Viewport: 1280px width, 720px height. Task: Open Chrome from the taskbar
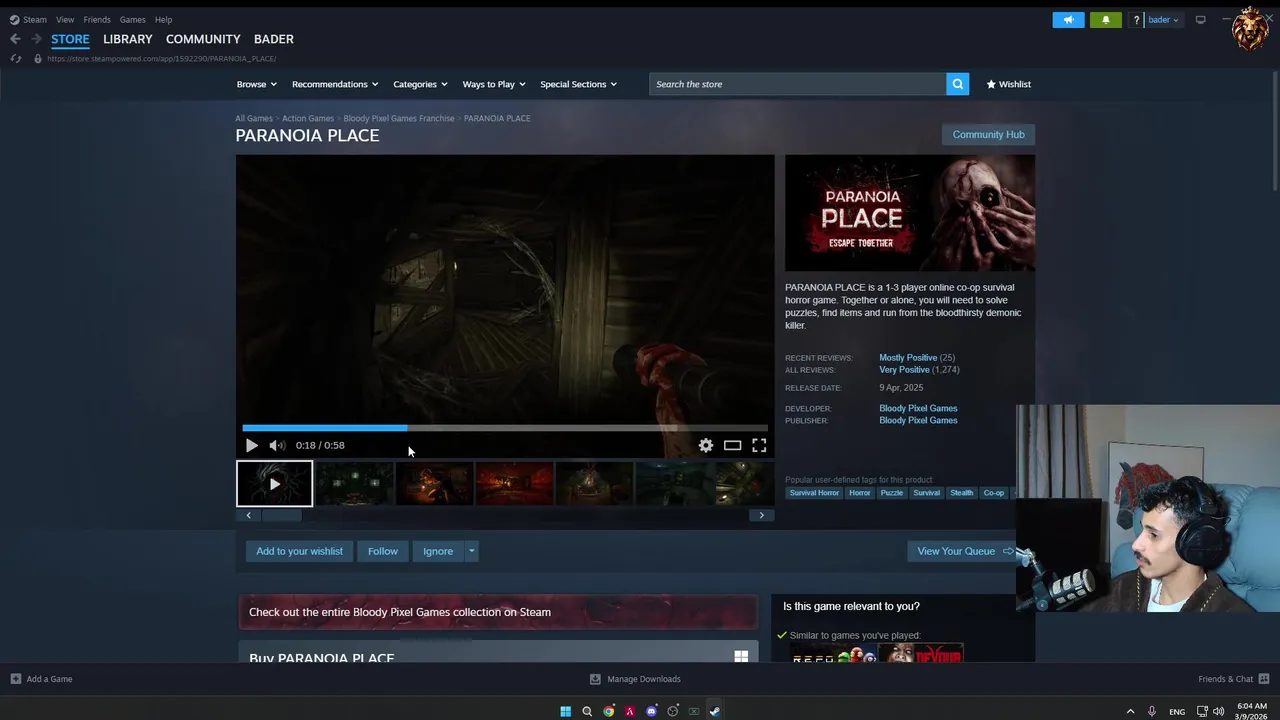[609, 711]
